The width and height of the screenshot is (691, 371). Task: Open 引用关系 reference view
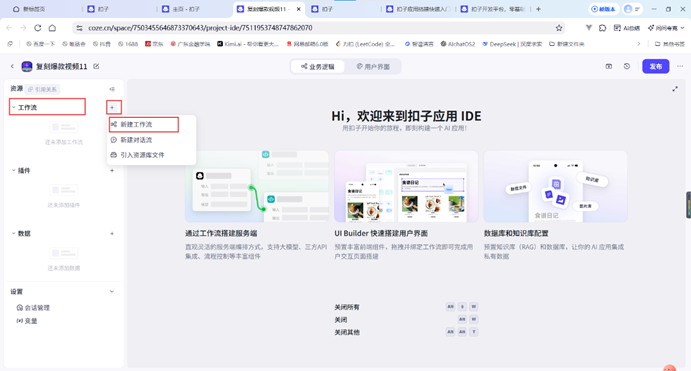(42, 89)
